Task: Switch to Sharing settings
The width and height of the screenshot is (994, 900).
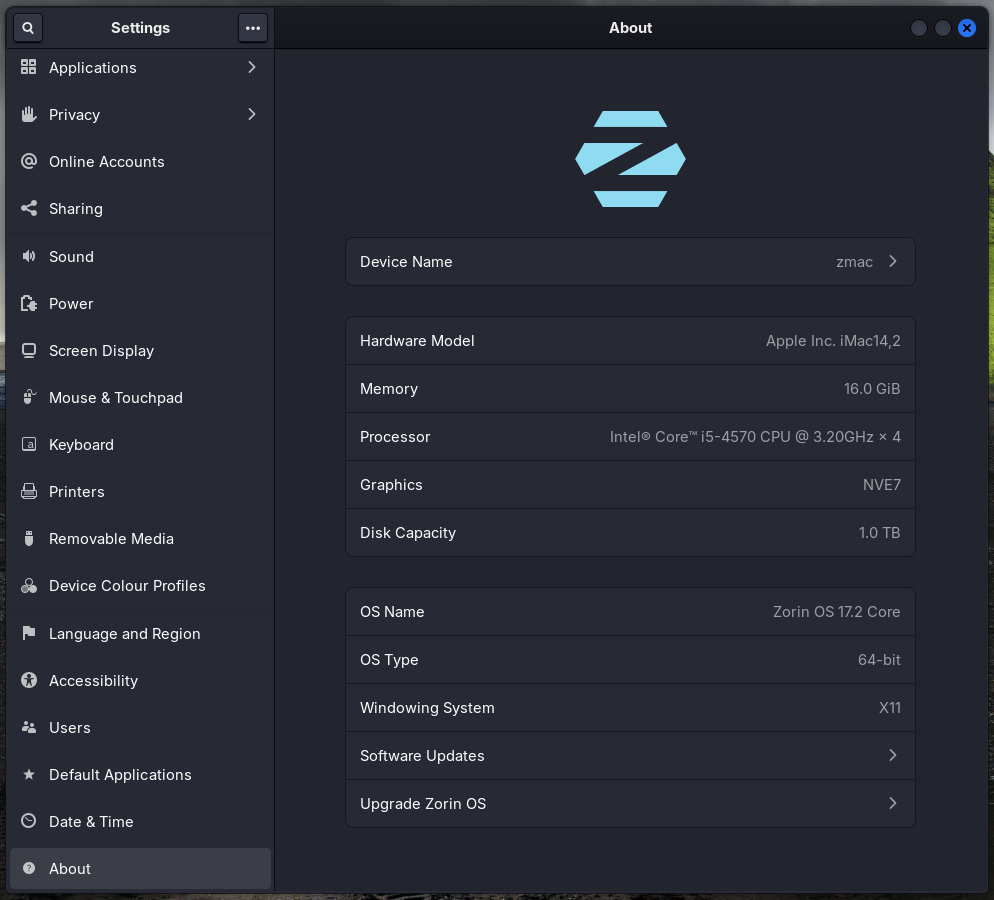Action: (x=140, y=209)
